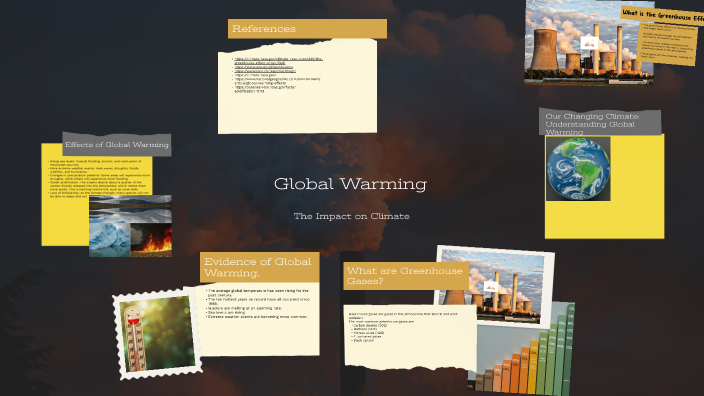
Task: Click the top-right power plant photo
Action: tap(589, 42)
